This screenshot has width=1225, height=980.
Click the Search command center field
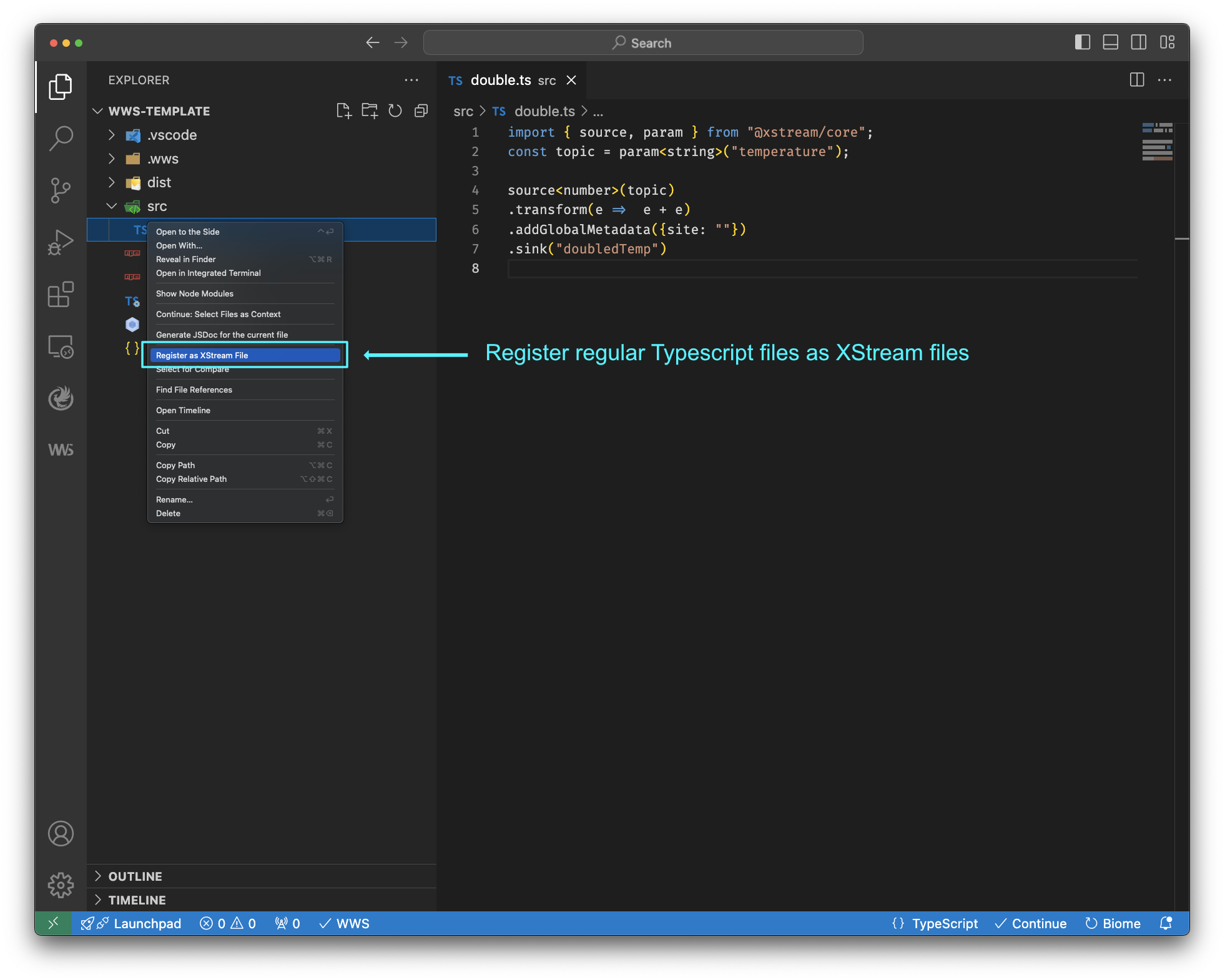(x=643, y=42)
